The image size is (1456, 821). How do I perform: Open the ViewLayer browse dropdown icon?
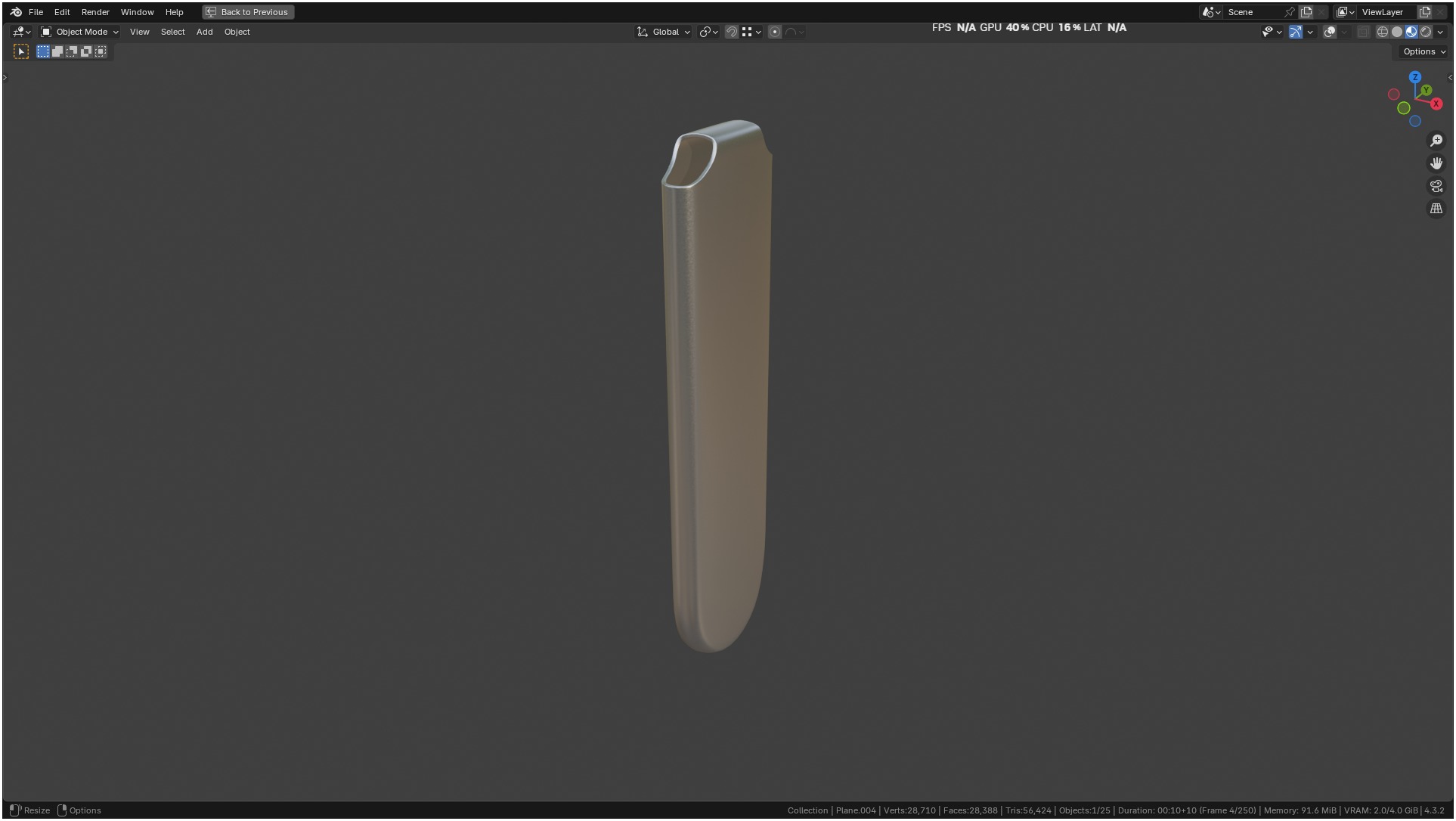pyautogui.click(x=1345, y=12)
